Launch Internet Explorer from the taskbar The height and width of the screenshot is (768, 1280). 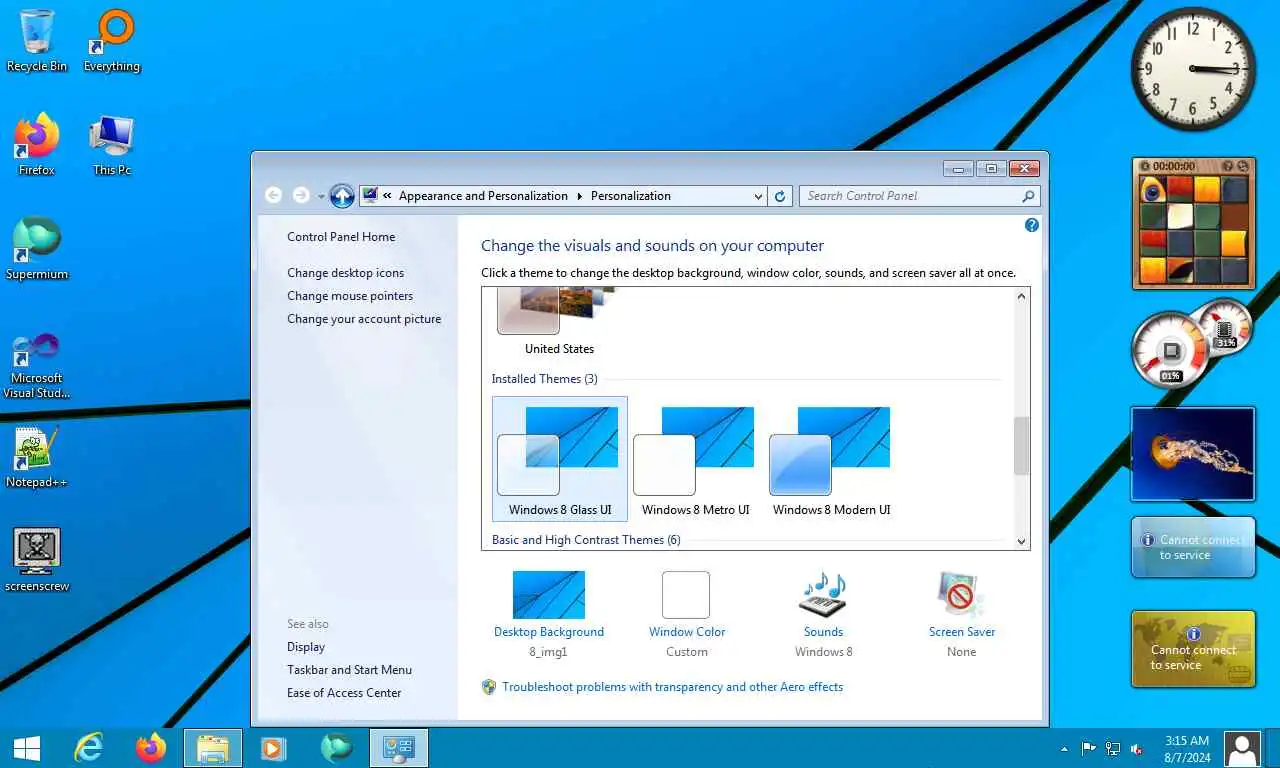89,748
